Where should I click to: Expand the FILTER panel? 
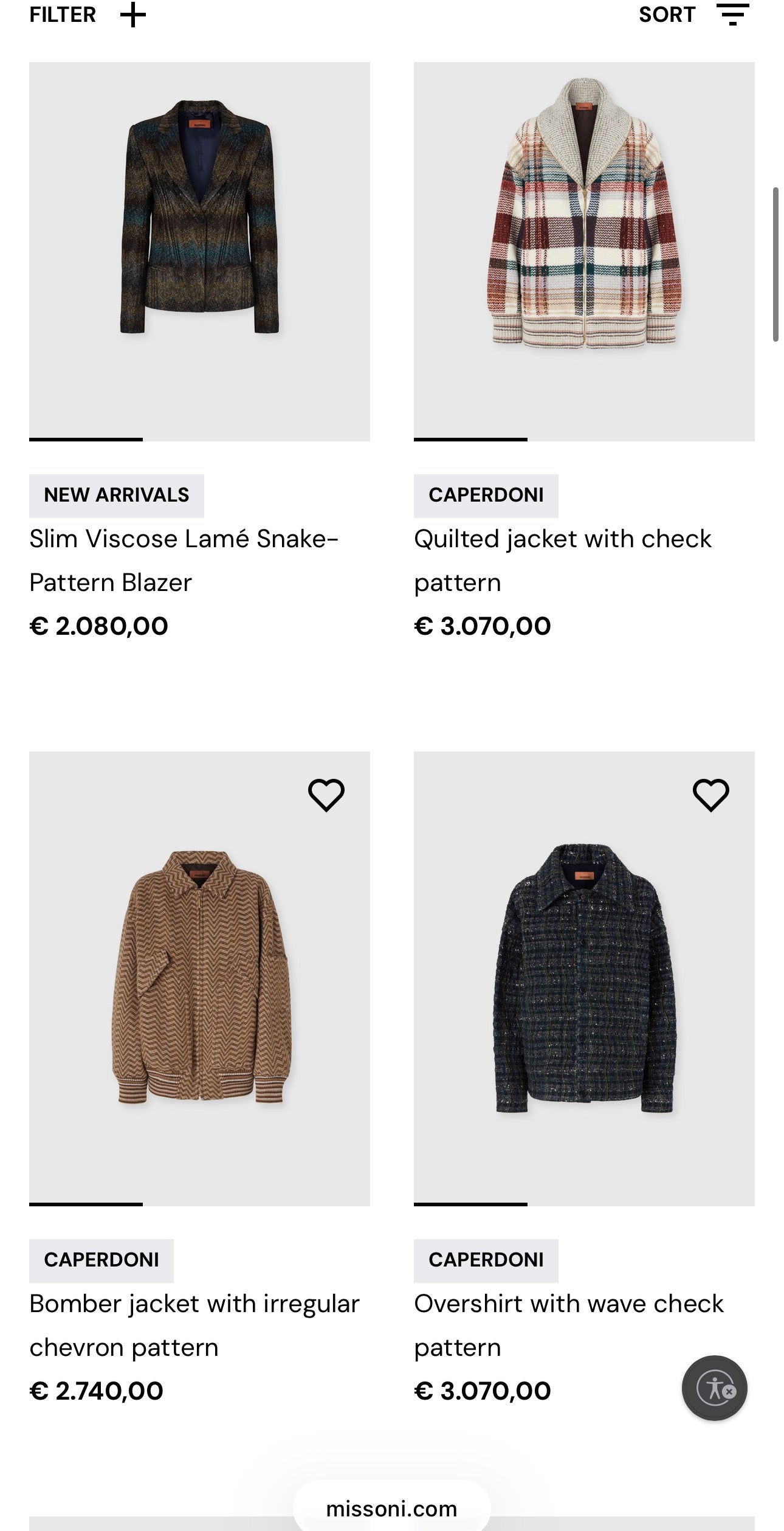tap(63, 14)
